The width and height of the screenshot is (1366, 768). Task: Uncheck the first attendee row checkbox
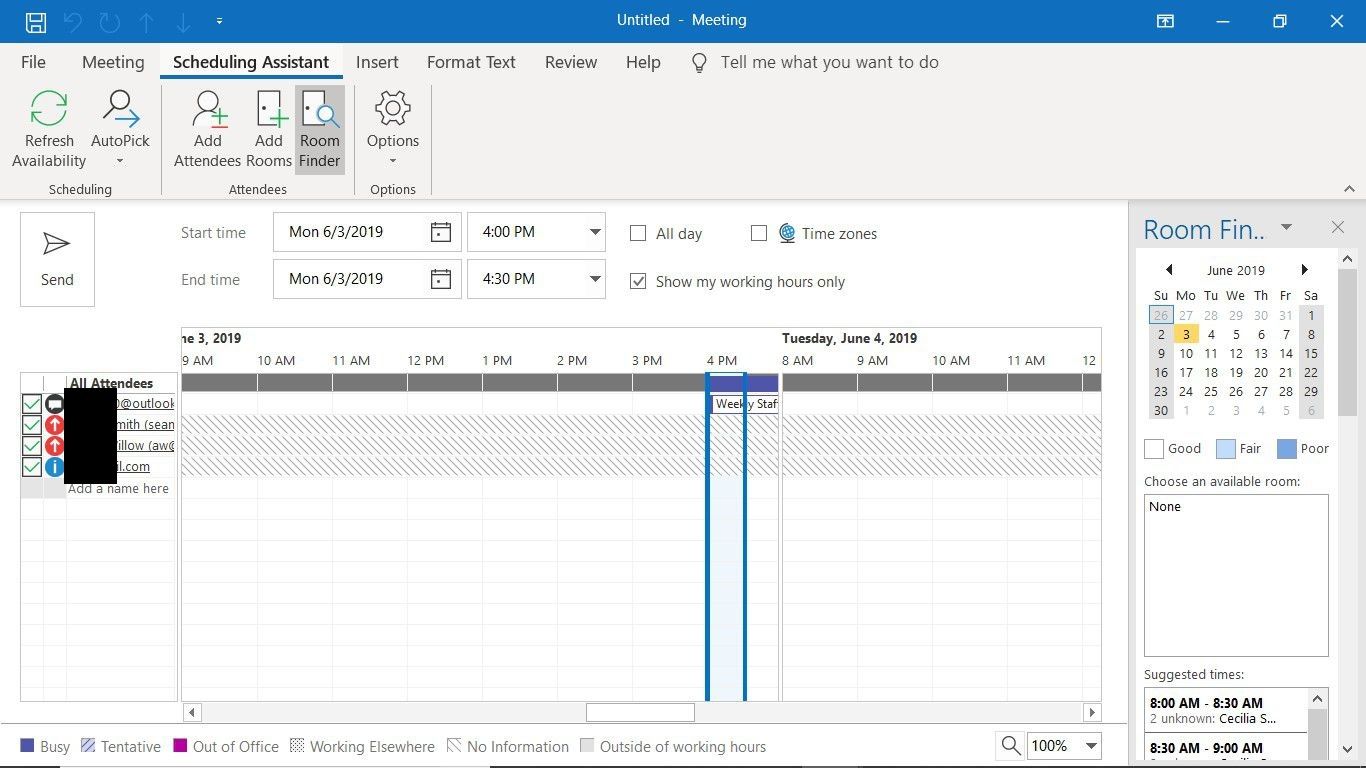[32, 404]
